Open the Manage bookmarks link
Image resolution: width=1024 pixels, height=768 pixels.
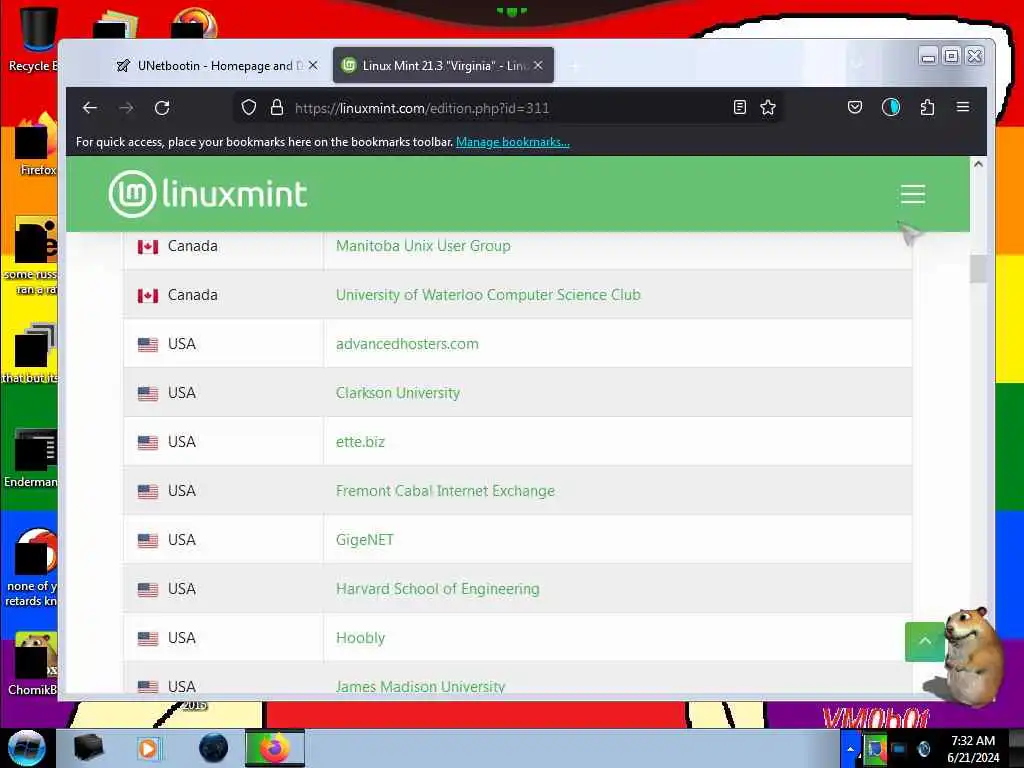pos(513,142)
